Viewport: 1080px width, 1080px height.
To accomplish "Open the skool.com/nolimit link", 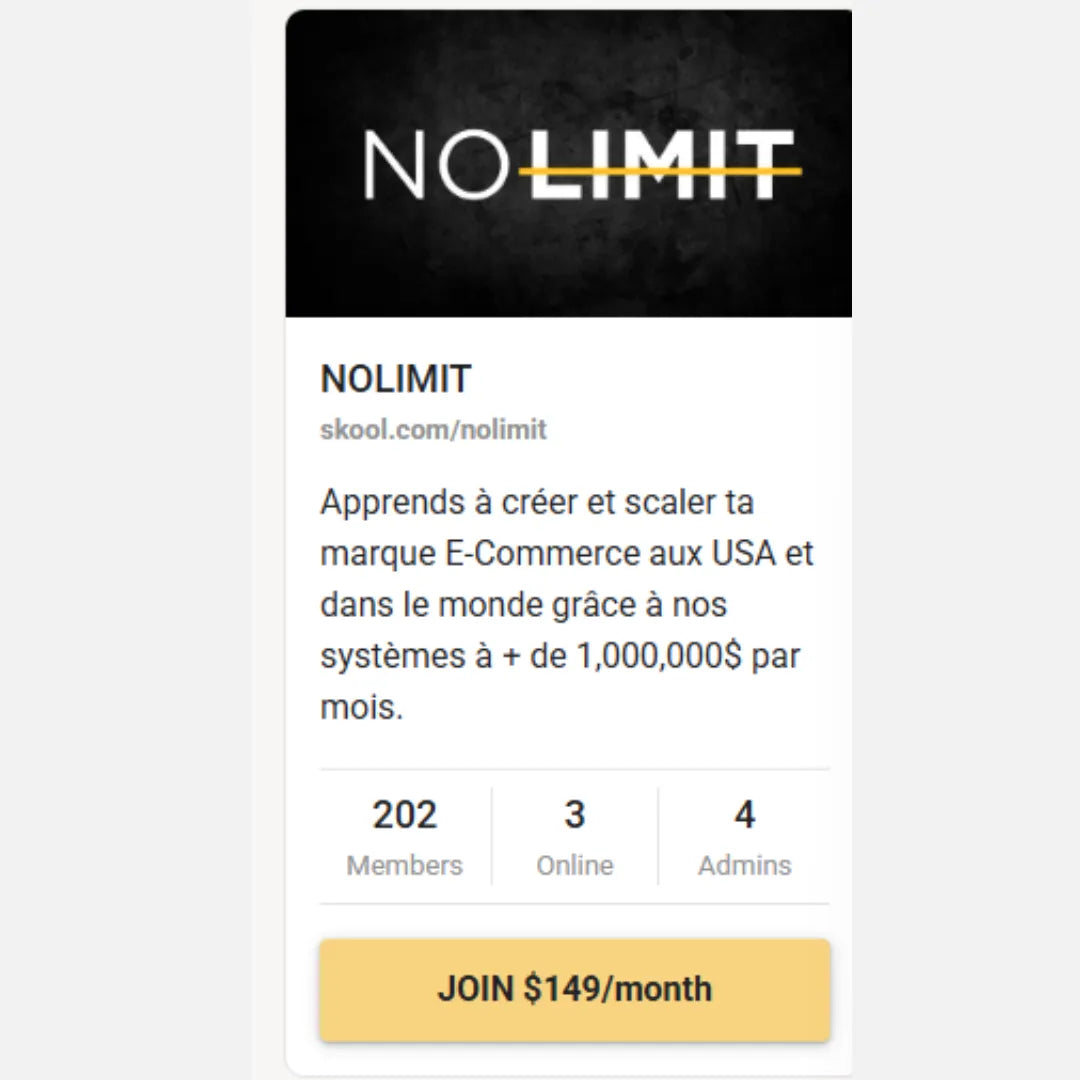I will [433, 430].
